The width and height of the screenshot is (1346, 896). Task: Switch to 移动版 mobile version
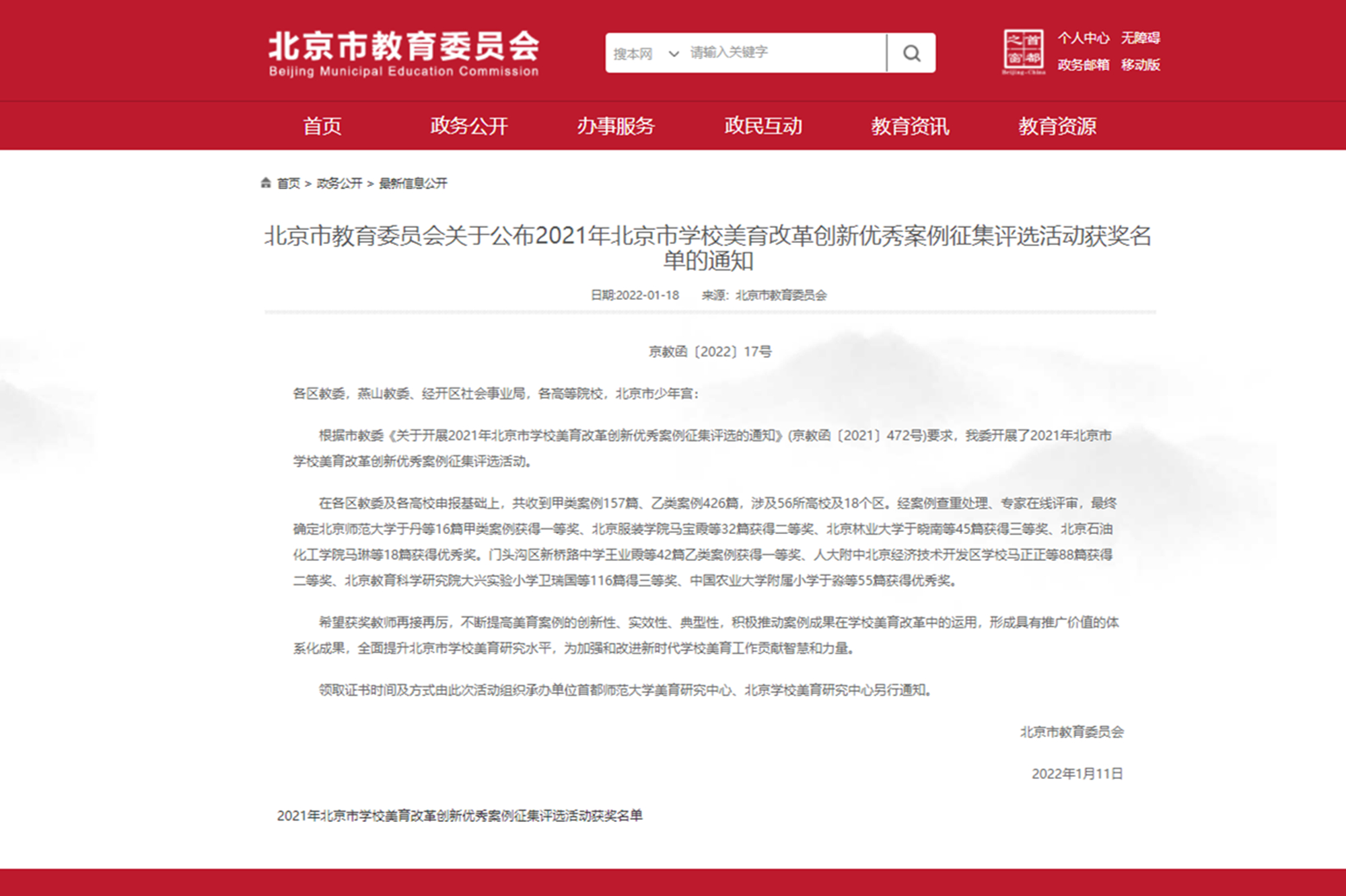[1140, 65]
